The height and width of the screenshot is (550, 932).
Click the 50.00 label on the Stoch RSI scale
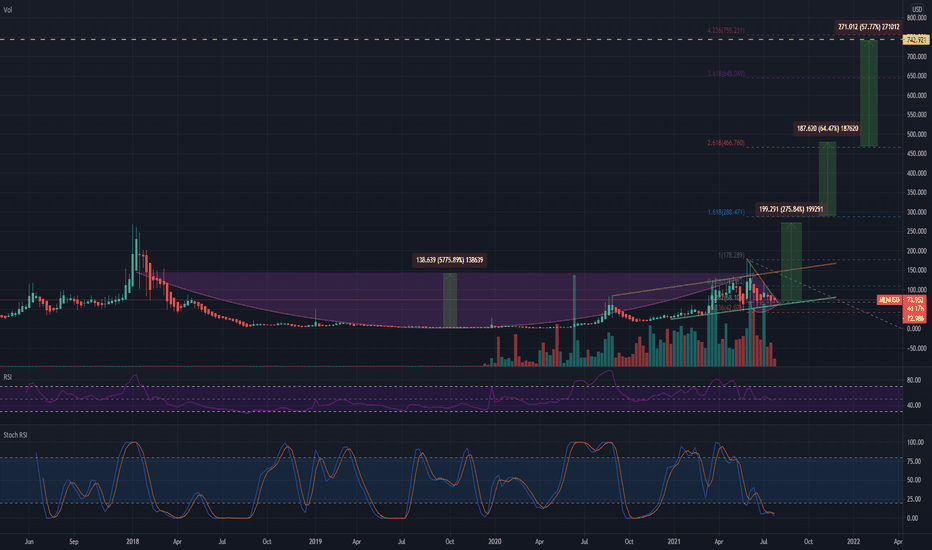[x=914, y=480]
